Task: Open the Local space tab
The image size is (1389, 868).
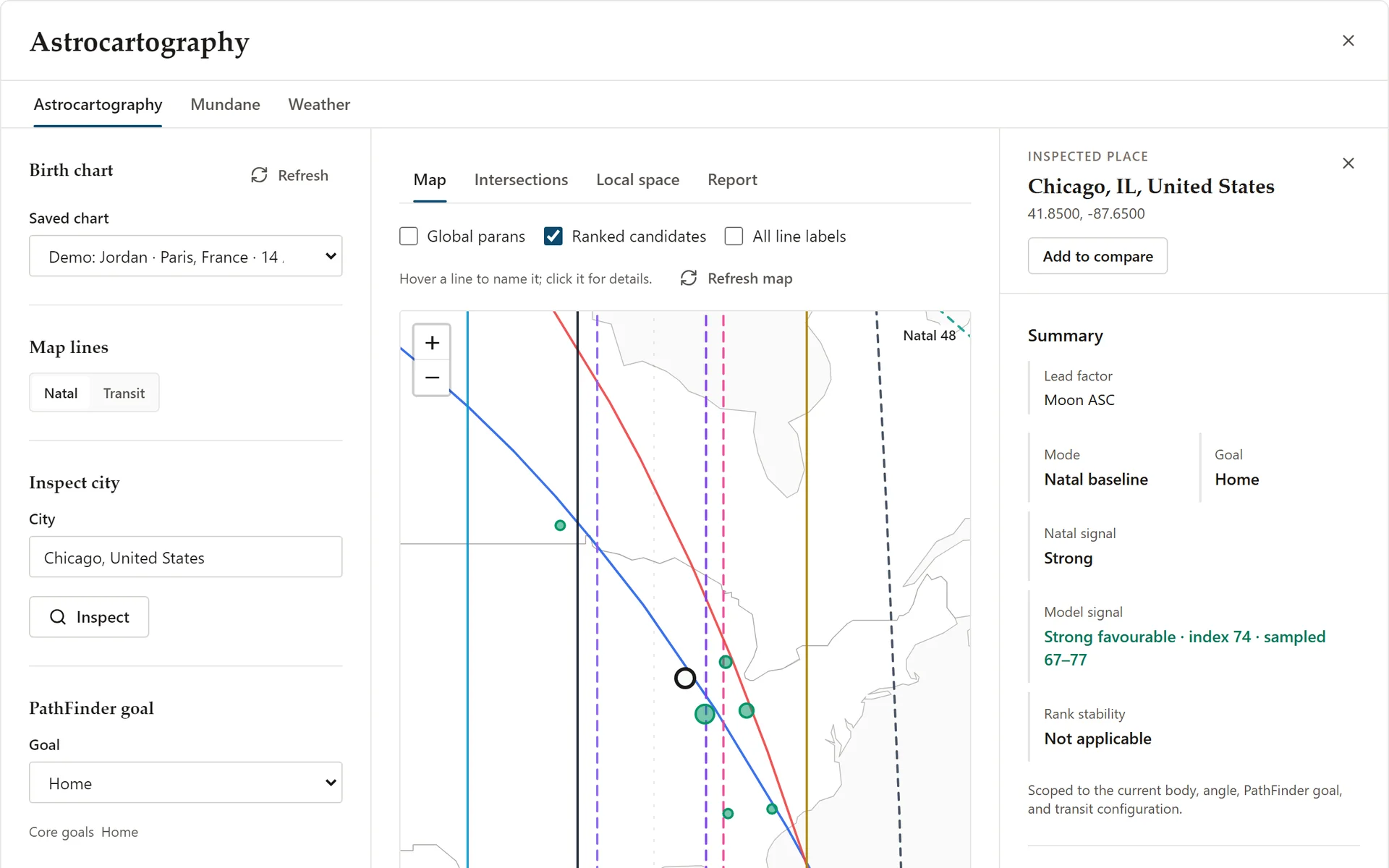Action: 637,179
